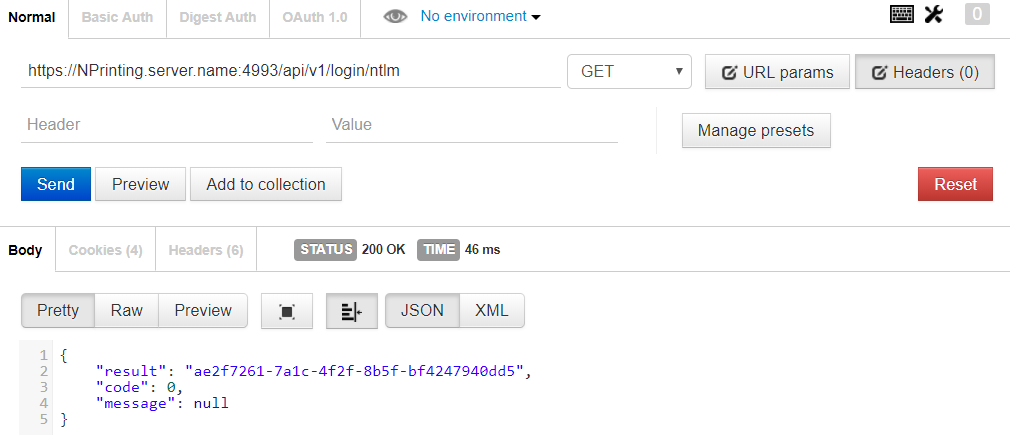Select Raw response format
The image size is (1010, 440).
click(x=126, y=311)
